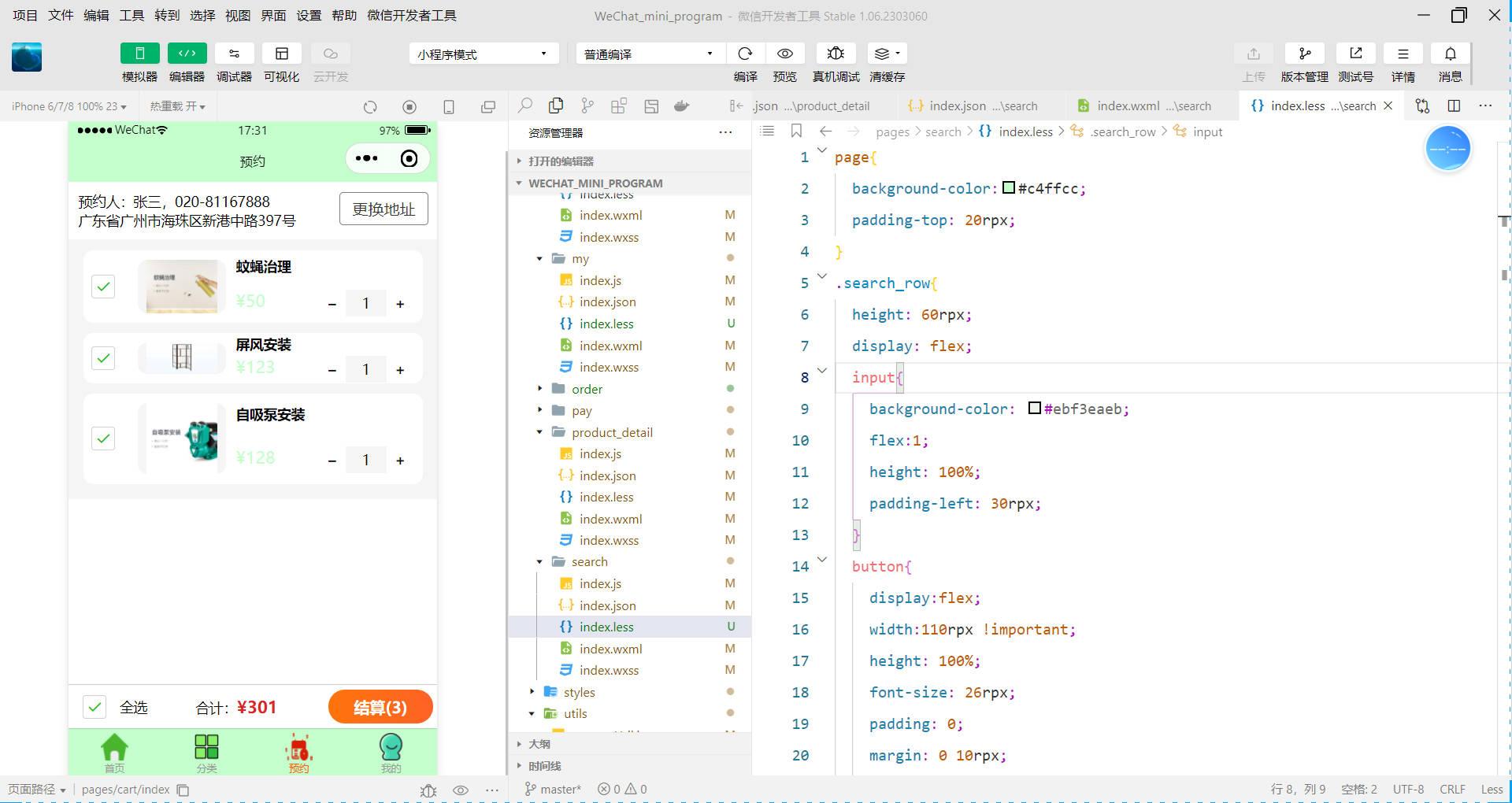Switch simulator device view phone icon

tap(449, 106)
